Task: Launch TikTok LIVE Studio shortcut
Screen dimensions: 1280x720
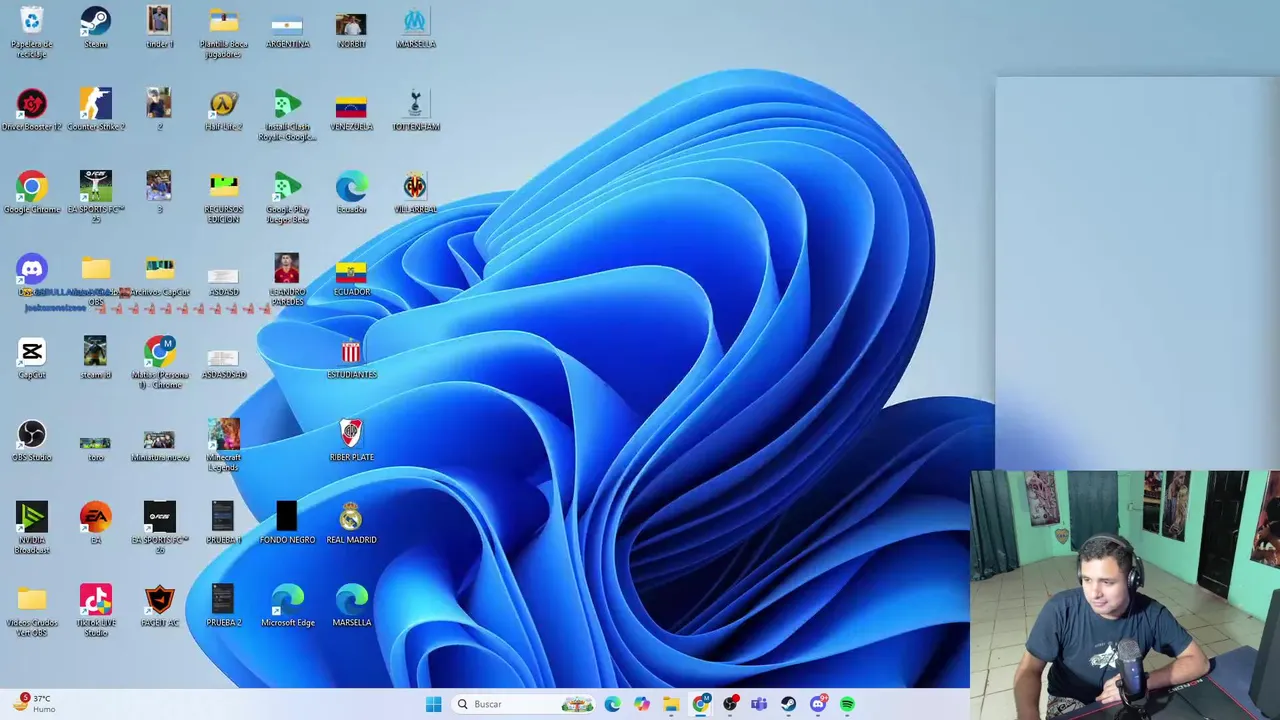Action: pyautogui.click(x=96, y=611)
